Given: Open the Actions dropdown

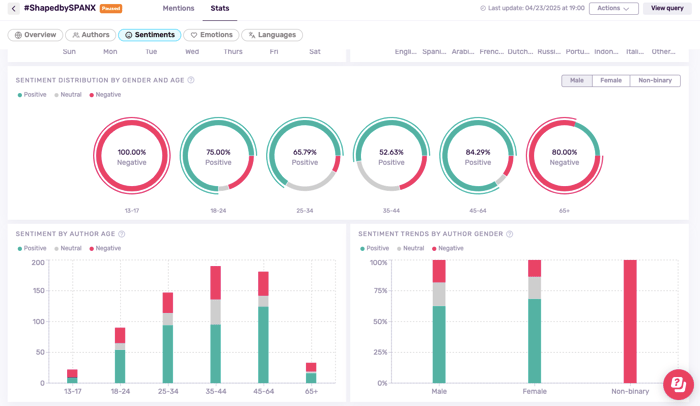Looking at the screenshot, I should [x=613, y=9].
